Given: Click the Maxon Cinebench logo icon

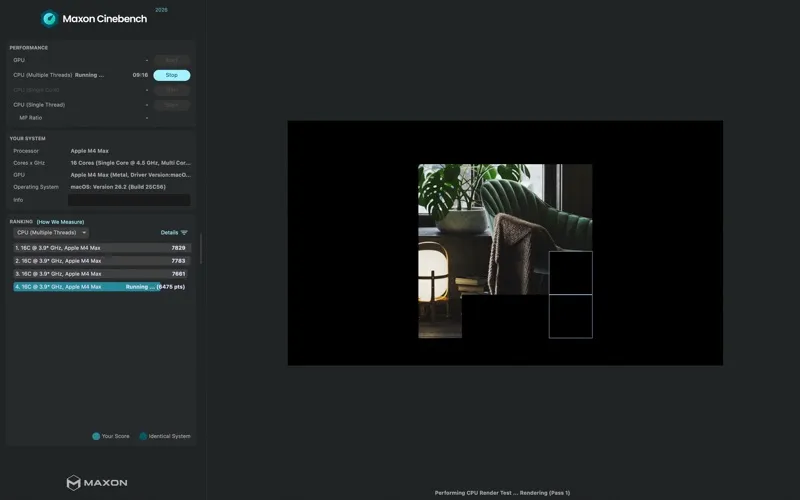Looking at the screenshot, I should tap(49, 19).
